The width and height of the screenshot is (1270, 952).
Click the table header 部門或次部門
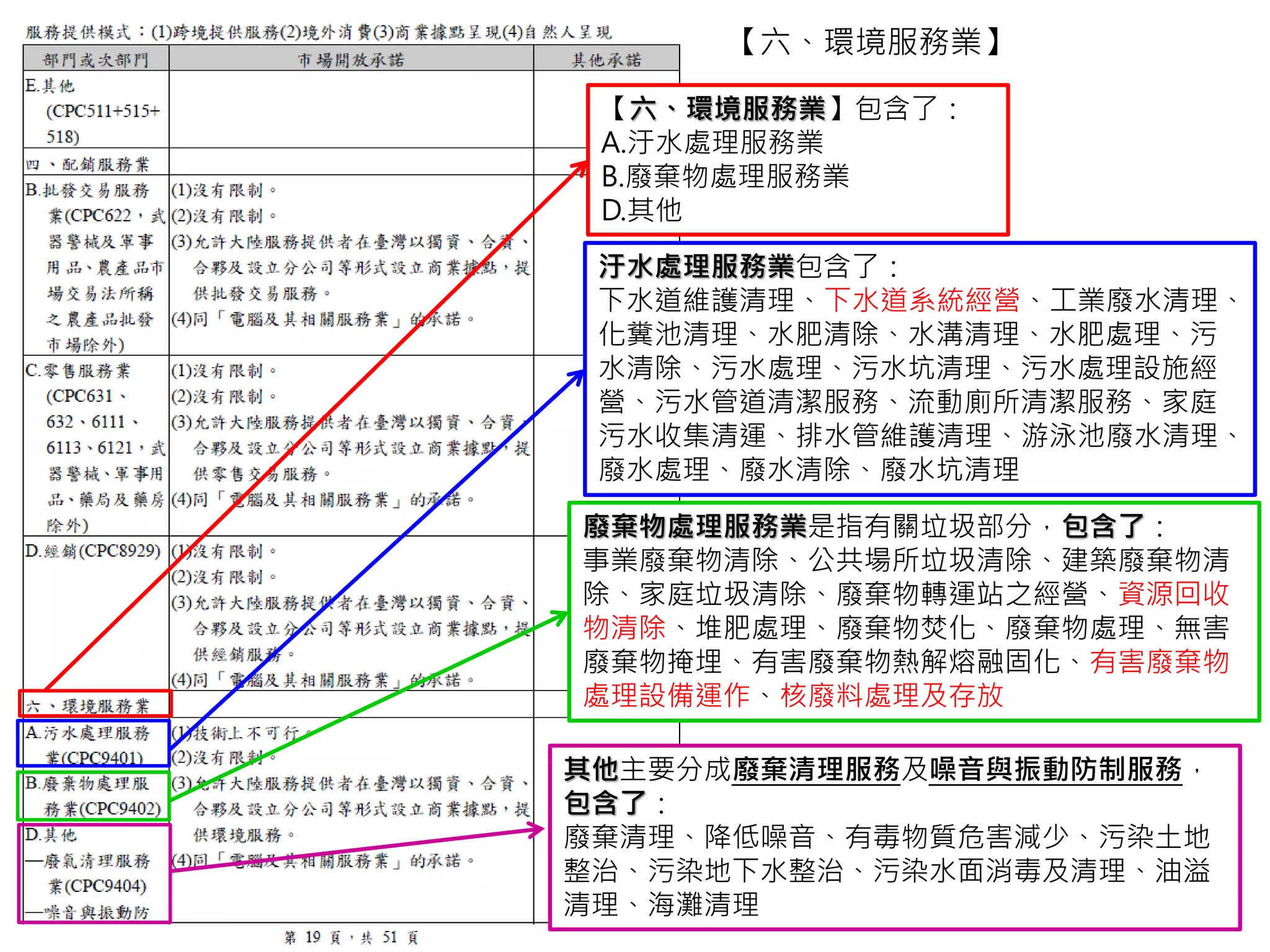coord(96,59)
